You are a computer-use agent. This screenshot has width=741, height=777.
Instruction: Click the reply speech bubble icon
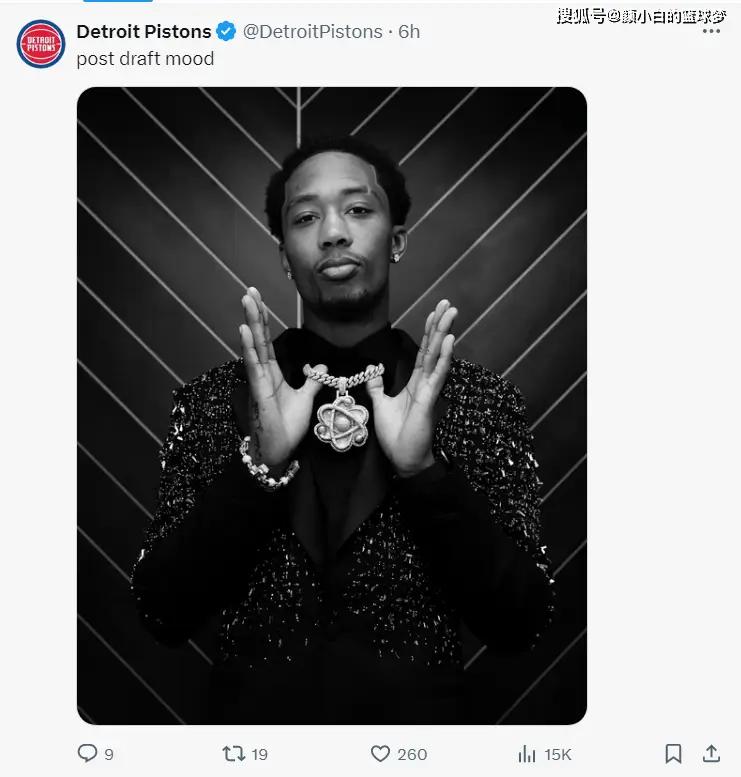point(87,753)
